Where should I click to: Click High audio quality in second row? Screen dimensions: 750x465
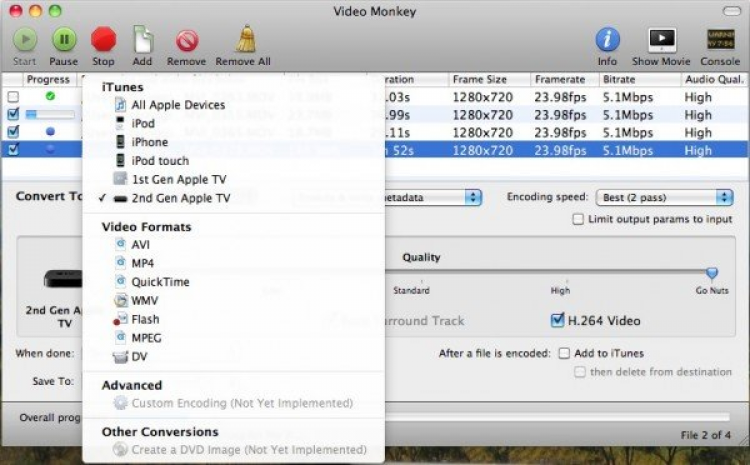698,115
